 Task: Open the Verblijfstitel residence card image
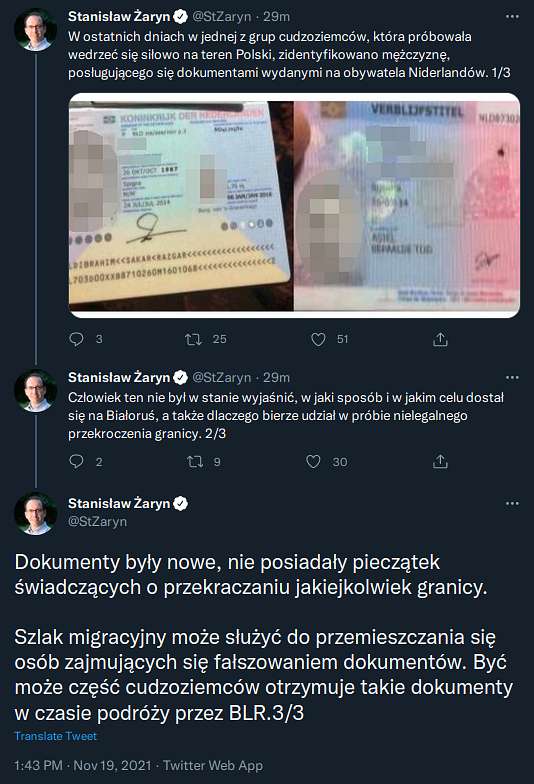[407, 205]
